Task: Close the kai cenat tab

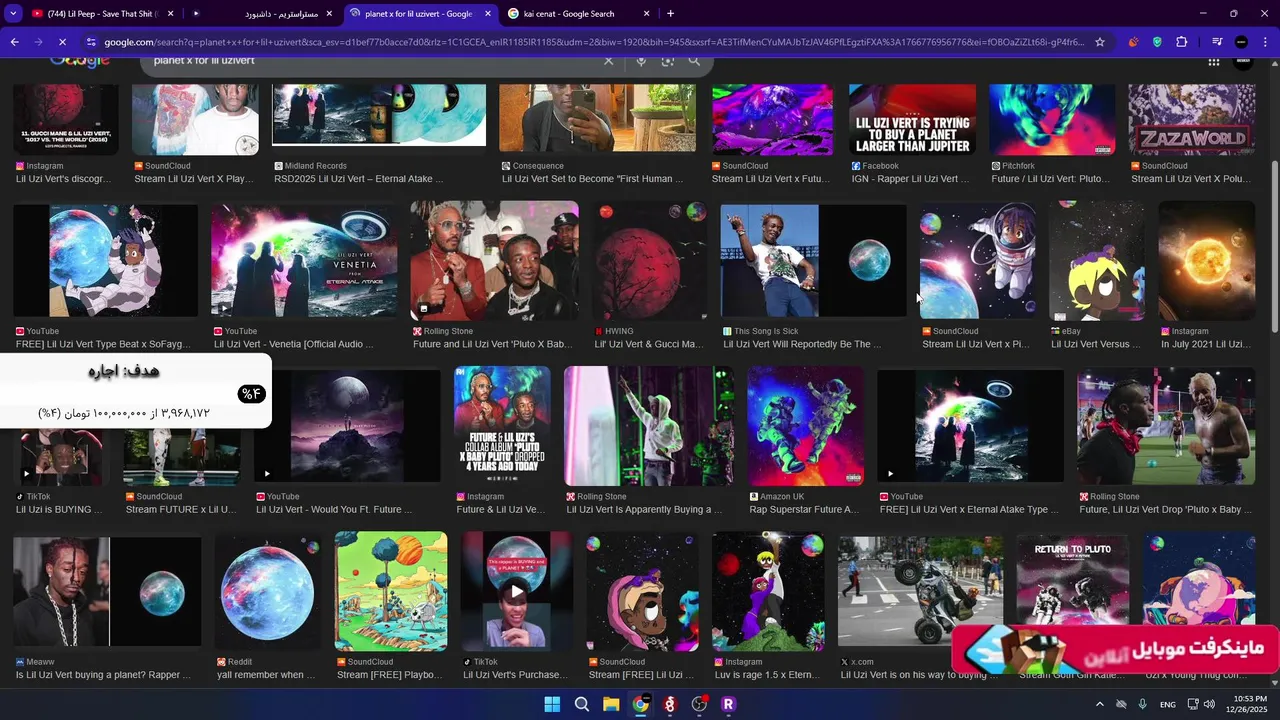Action: click(x=646, y=14)
